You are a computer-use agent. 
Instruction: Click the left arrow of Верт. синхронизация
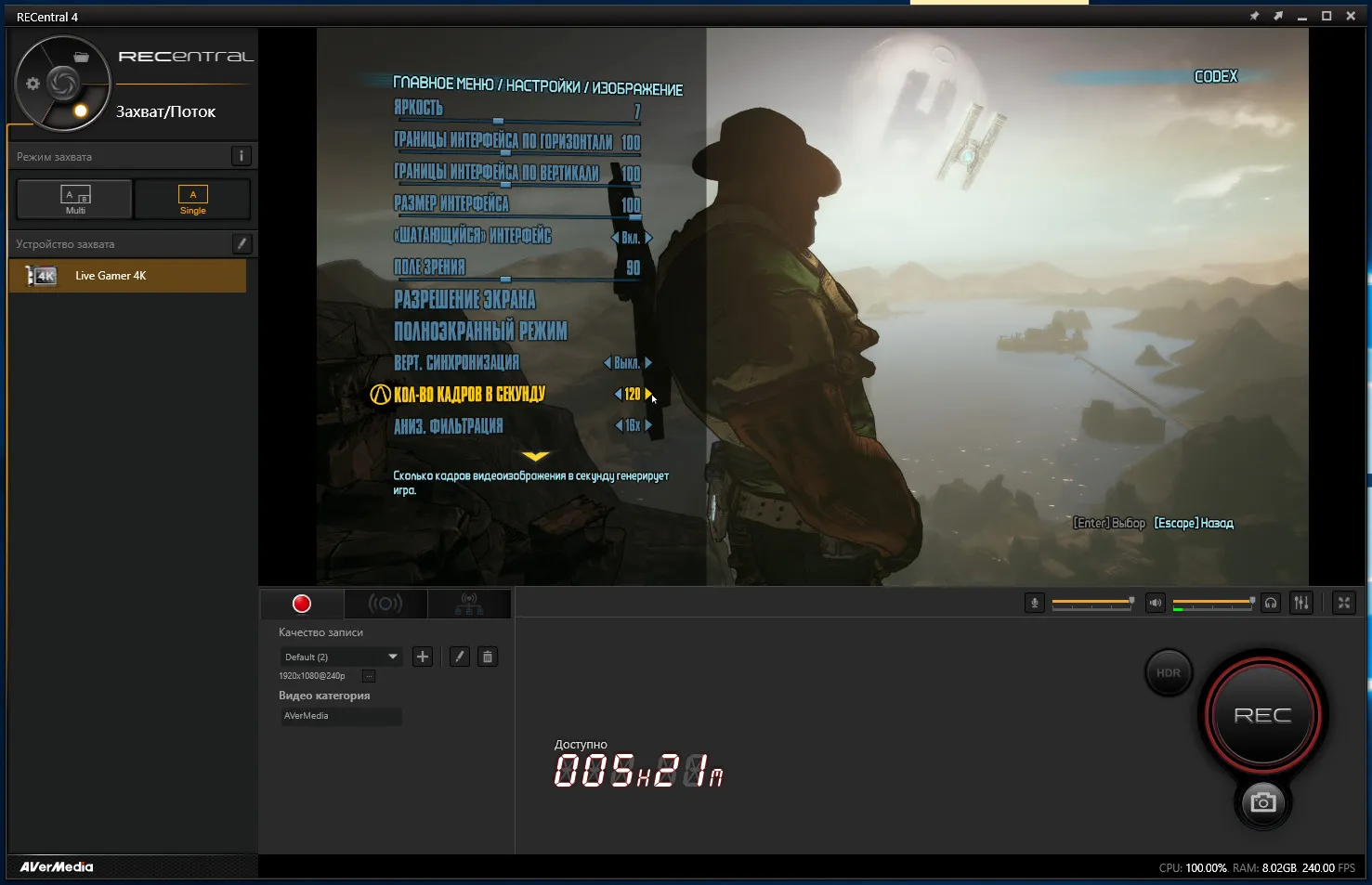pyautogui.click(x=608, y=362)
